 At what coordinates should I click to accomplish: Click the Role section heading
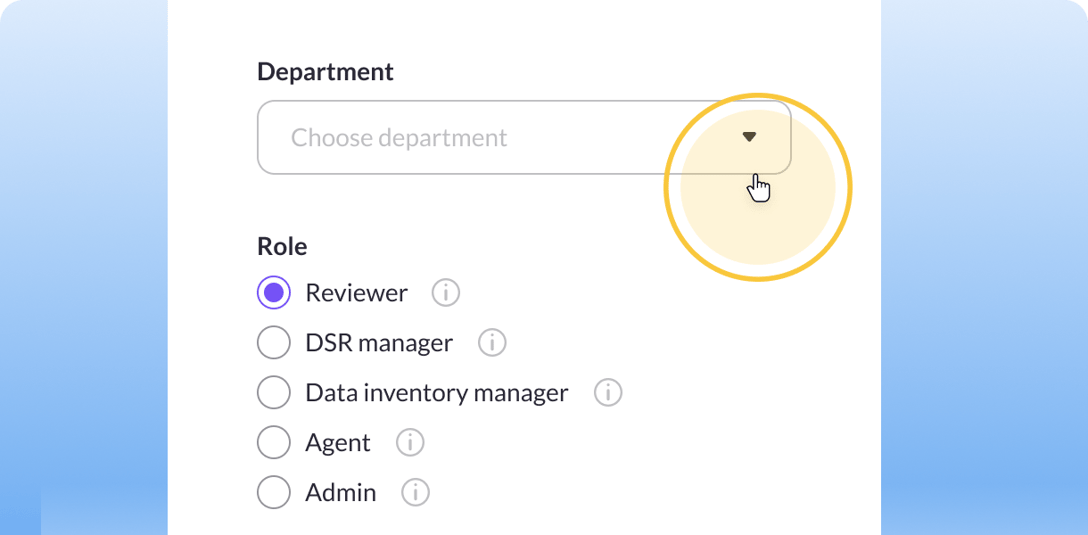click(x=282, y=246)
